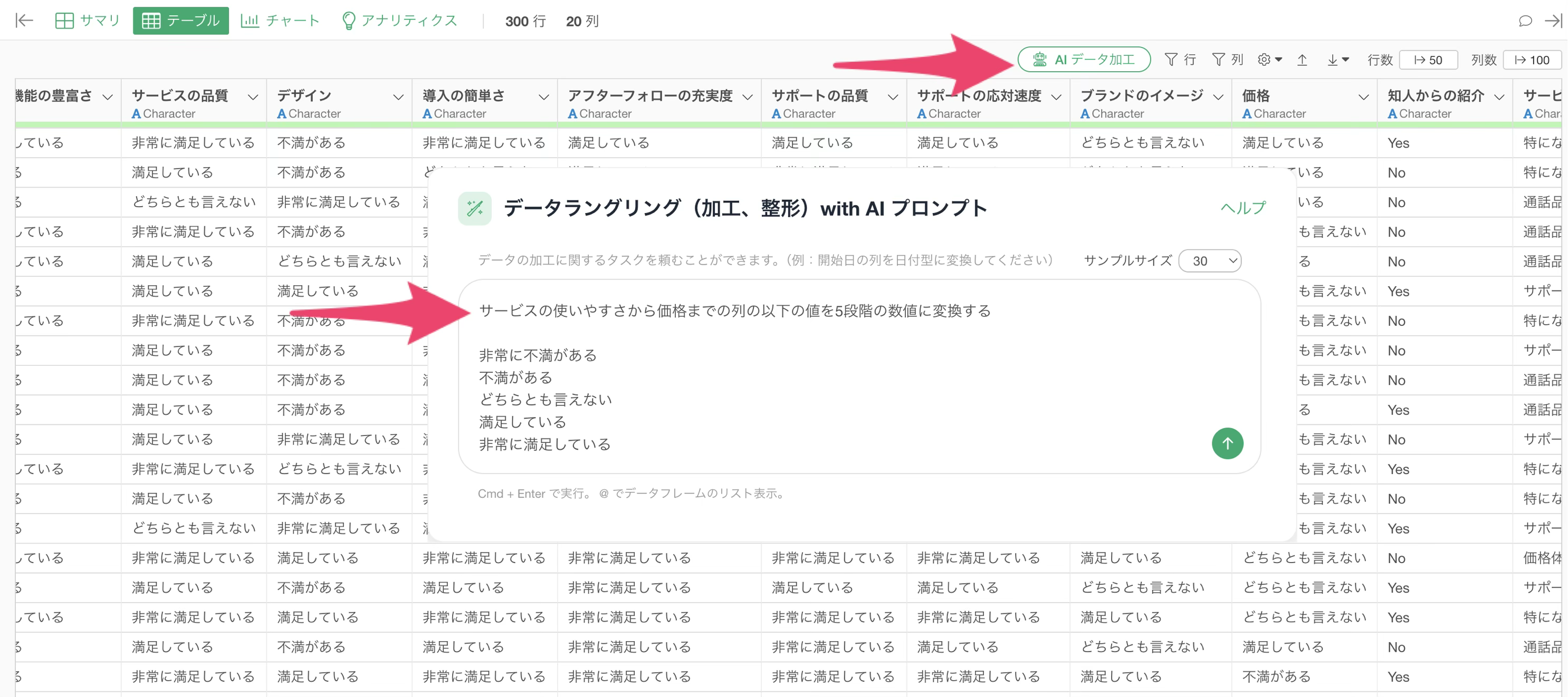Open the アフターフォローの充実度 column menu chevron
This screenshot has height=697, width=1568.
point(748,96)
